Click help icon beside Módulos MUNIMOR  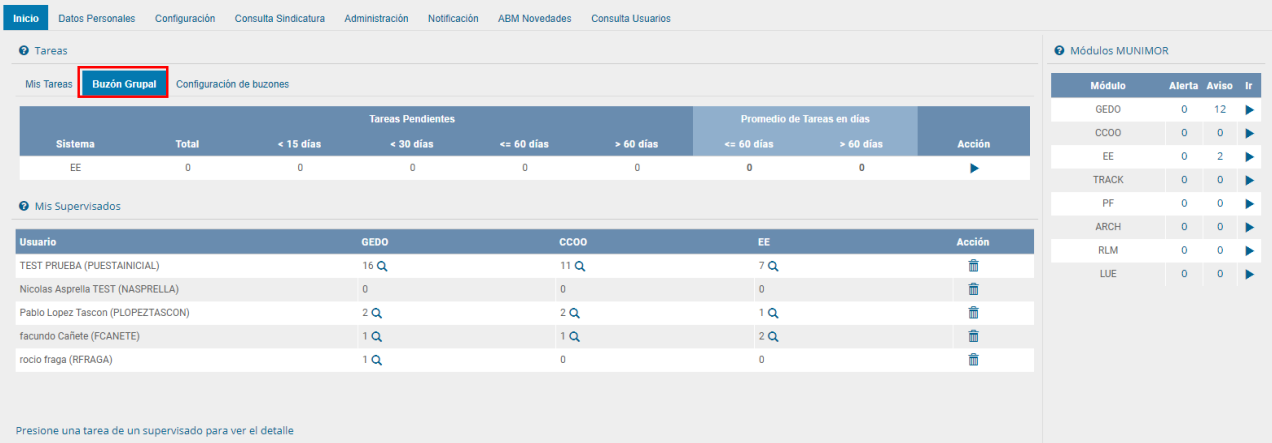pos(1059,50)
